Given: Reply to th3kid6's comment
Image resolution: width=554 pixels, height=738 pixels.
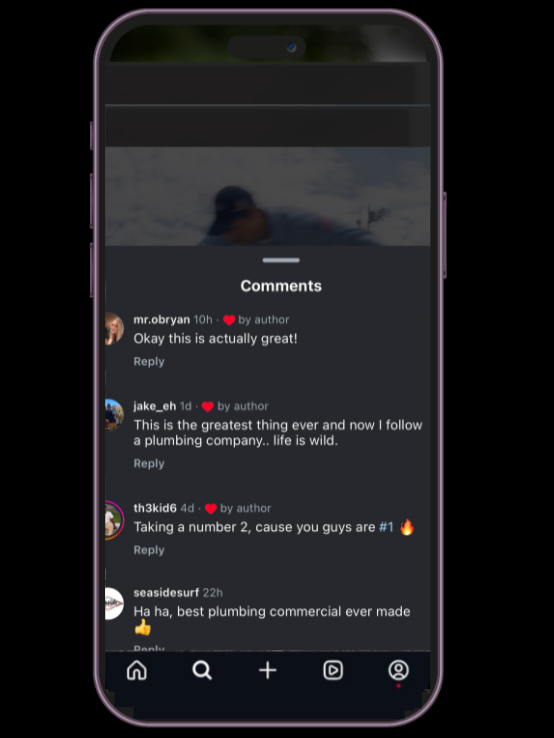Looking at the screenshot, I should click(149, 550).
